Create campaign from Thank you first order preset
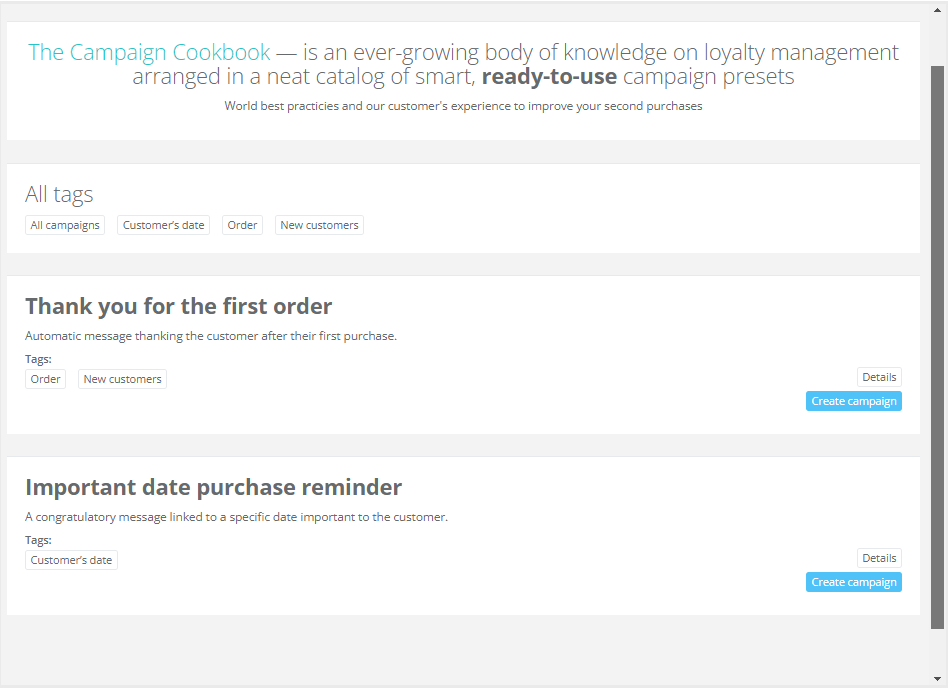The width and height of the screenshot is (948, 689). [x=853, y=401]
